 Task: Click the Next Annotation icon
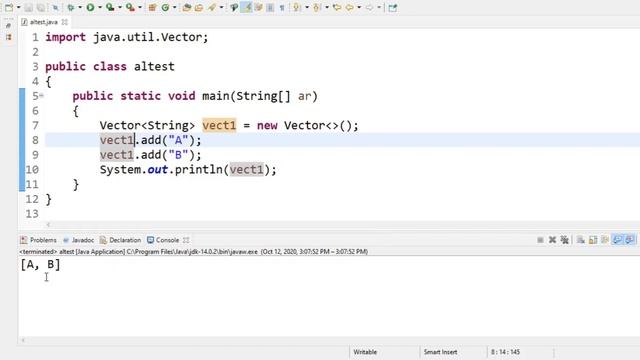coord(297,7)
